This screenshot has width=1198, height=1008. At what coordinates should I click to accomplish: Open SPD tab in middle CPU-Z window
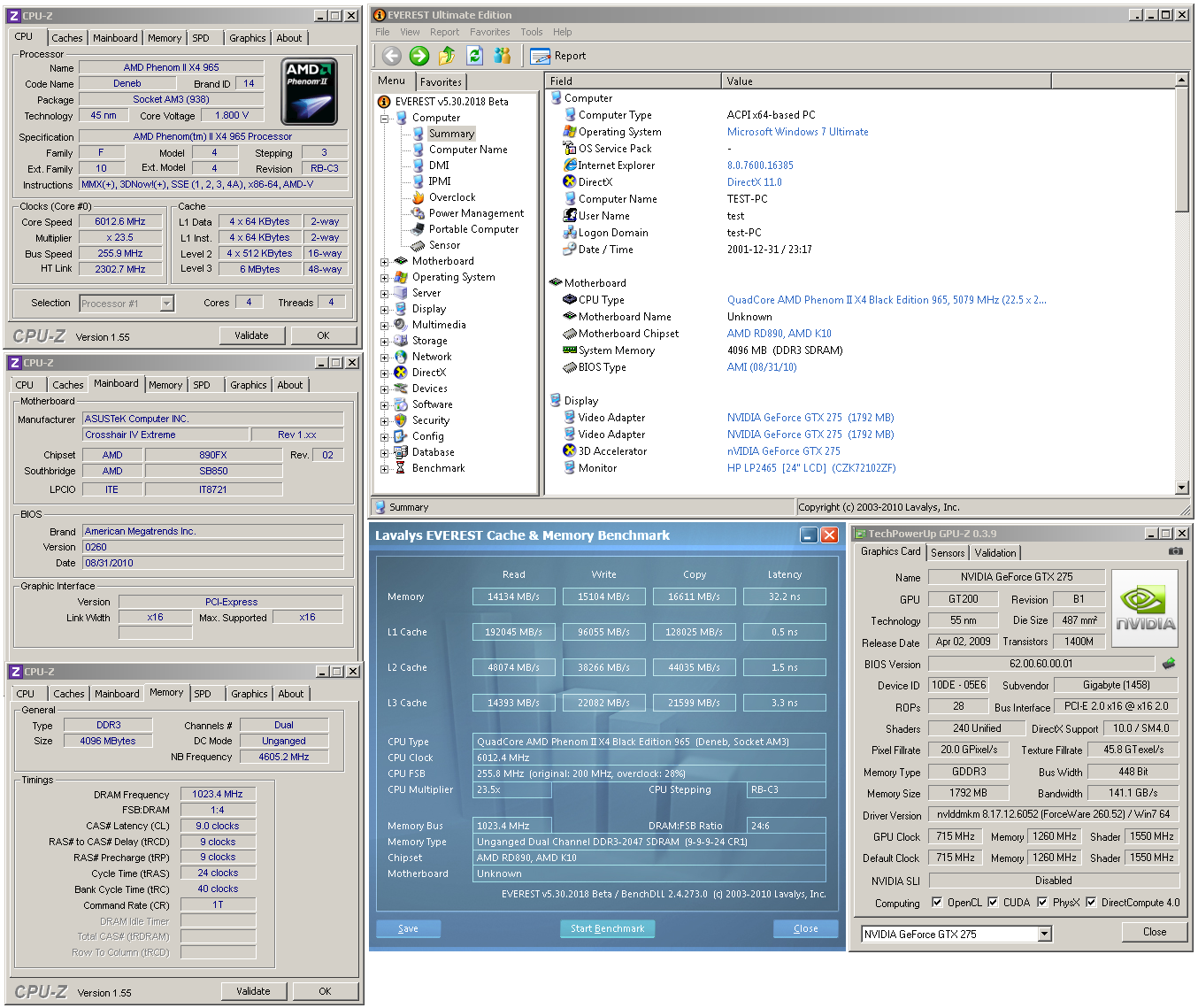tap(202, 385)
